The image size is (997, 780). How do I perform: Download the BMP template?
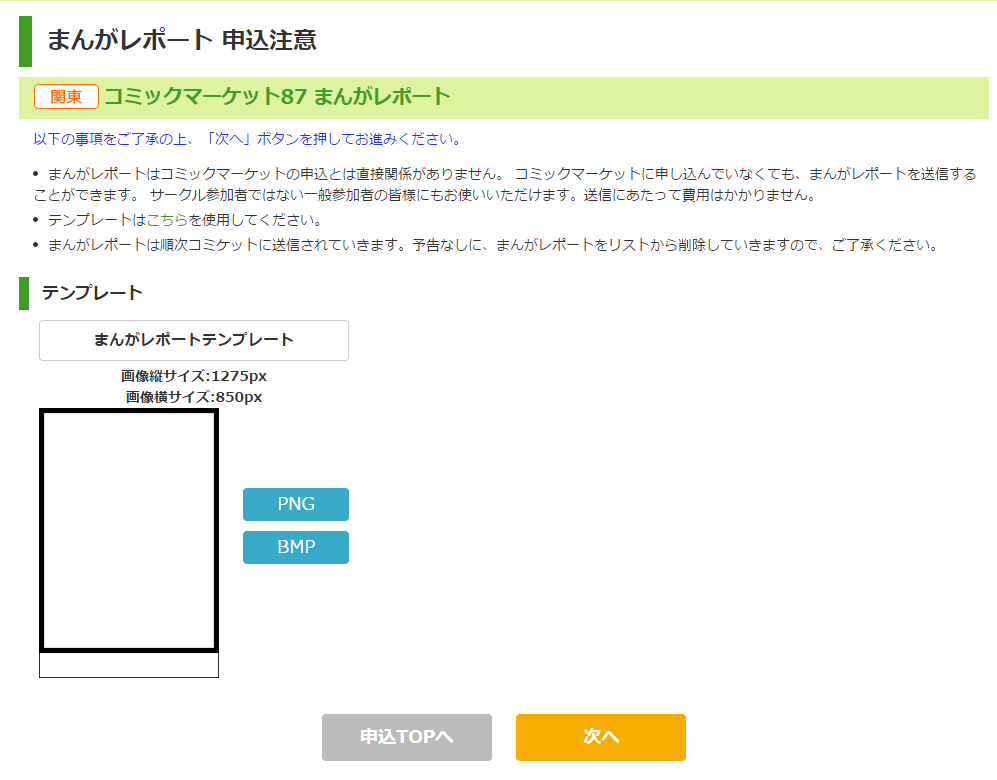tap(296, 547)
